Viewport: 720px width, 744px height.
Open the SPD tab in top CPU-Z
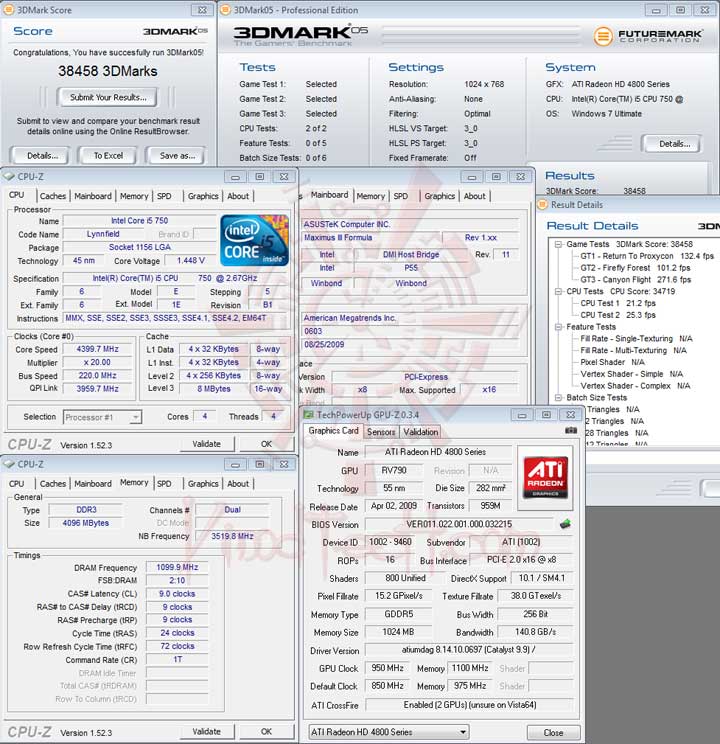click(164, 196)
